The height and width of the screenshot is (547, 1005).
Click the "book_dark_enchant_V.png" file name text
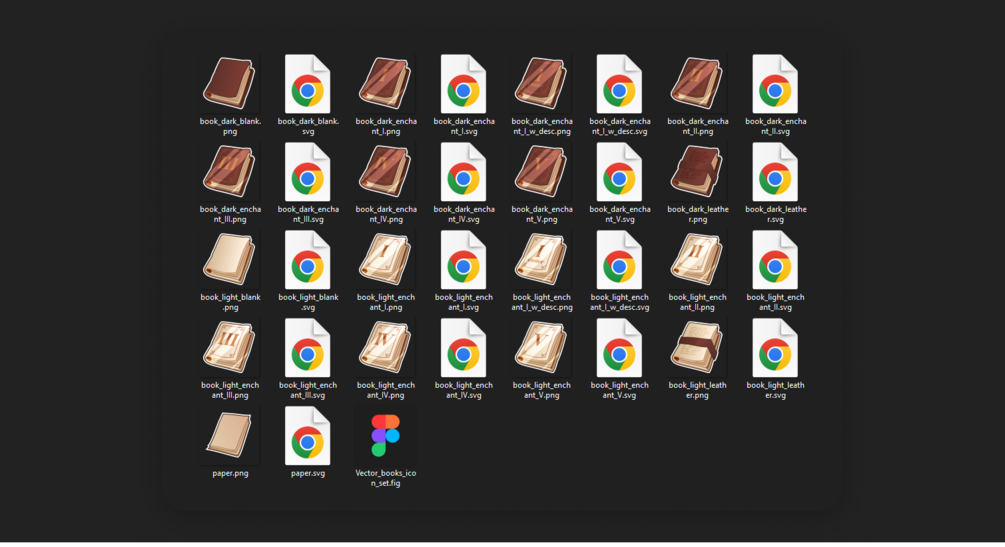(542, 214)
